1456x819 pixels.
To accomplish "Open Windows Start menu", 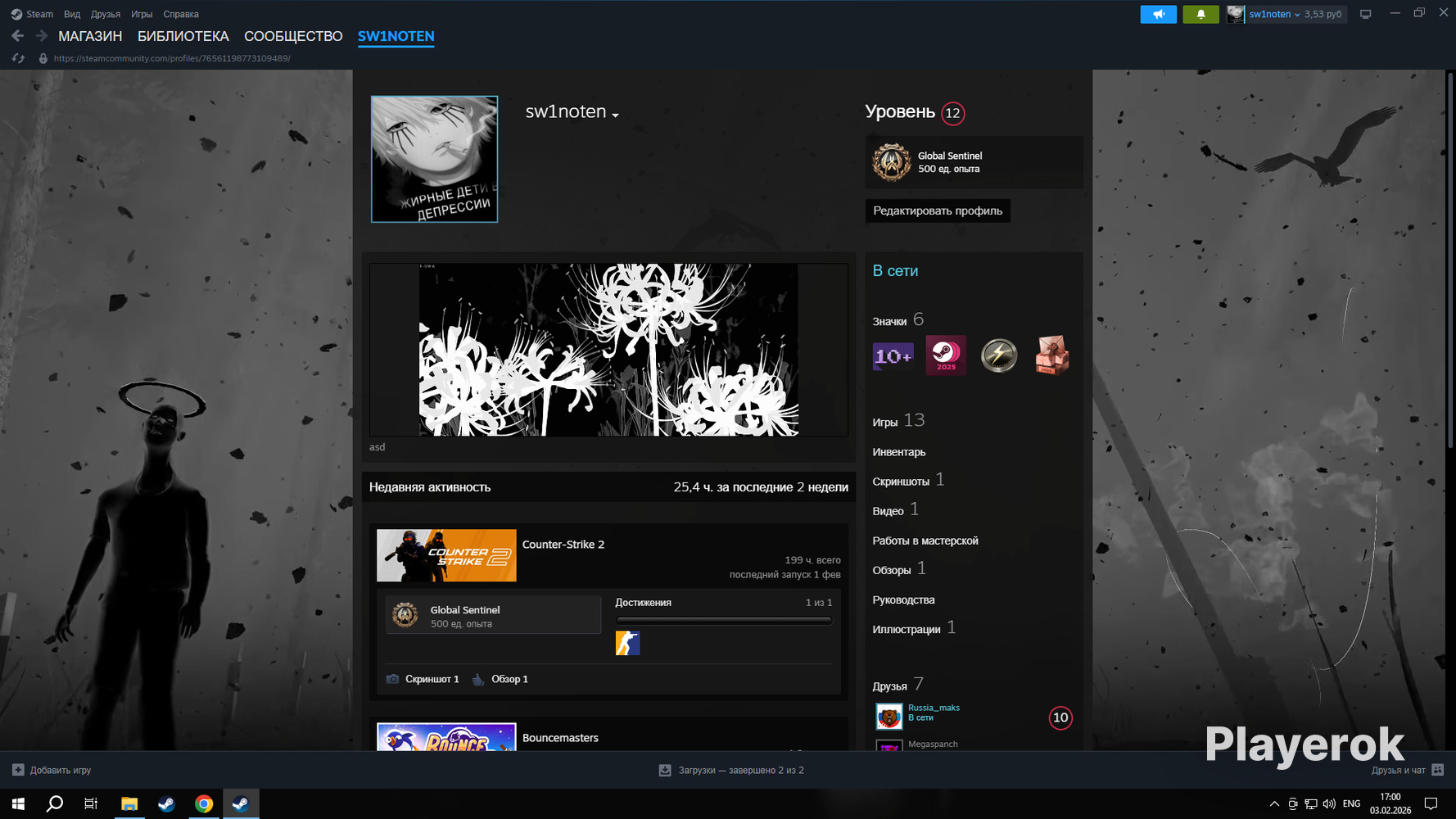I will pos(18,804).
